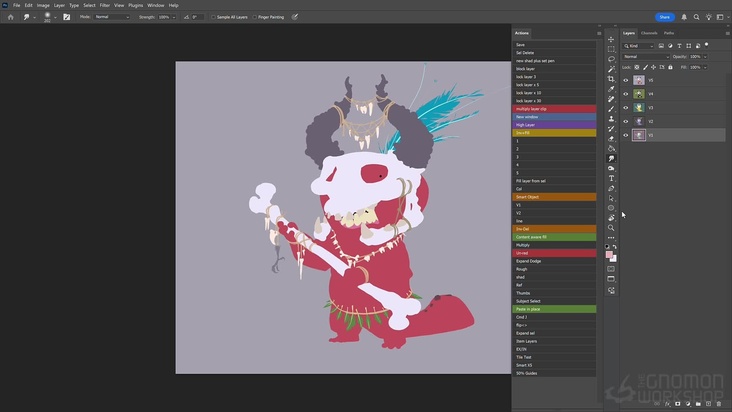Open the Image menu

click(x=43, y=5)
